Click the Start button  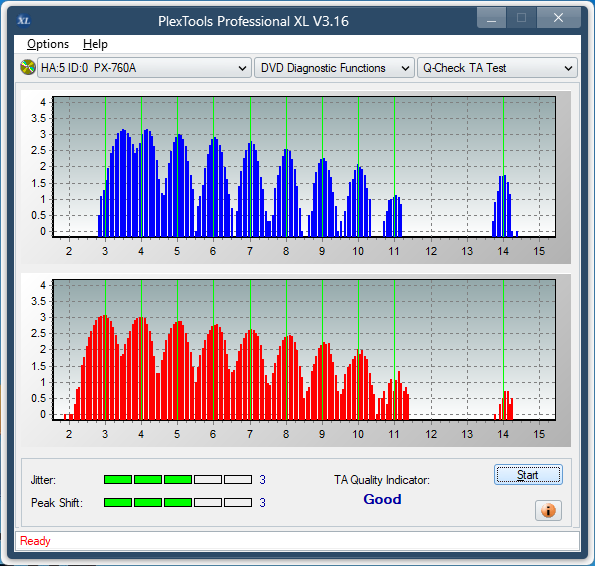coord(528,475)
